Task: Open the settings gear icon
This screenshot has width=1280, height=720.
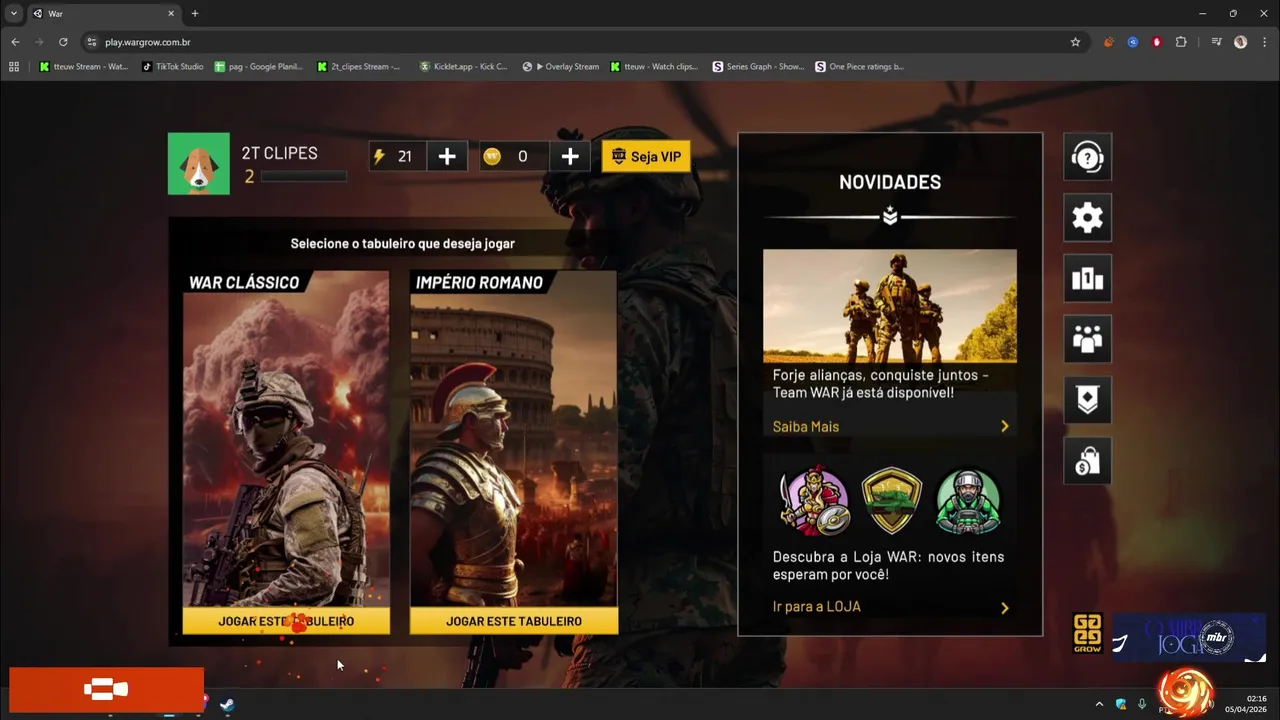Action: 1087,218
